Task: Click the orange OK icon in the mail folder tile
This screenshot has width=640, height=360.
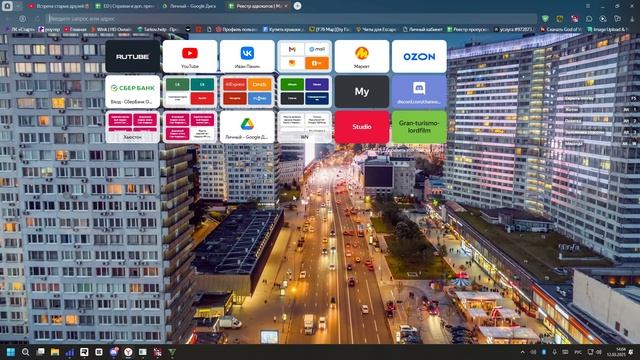Action: point(317,63)
